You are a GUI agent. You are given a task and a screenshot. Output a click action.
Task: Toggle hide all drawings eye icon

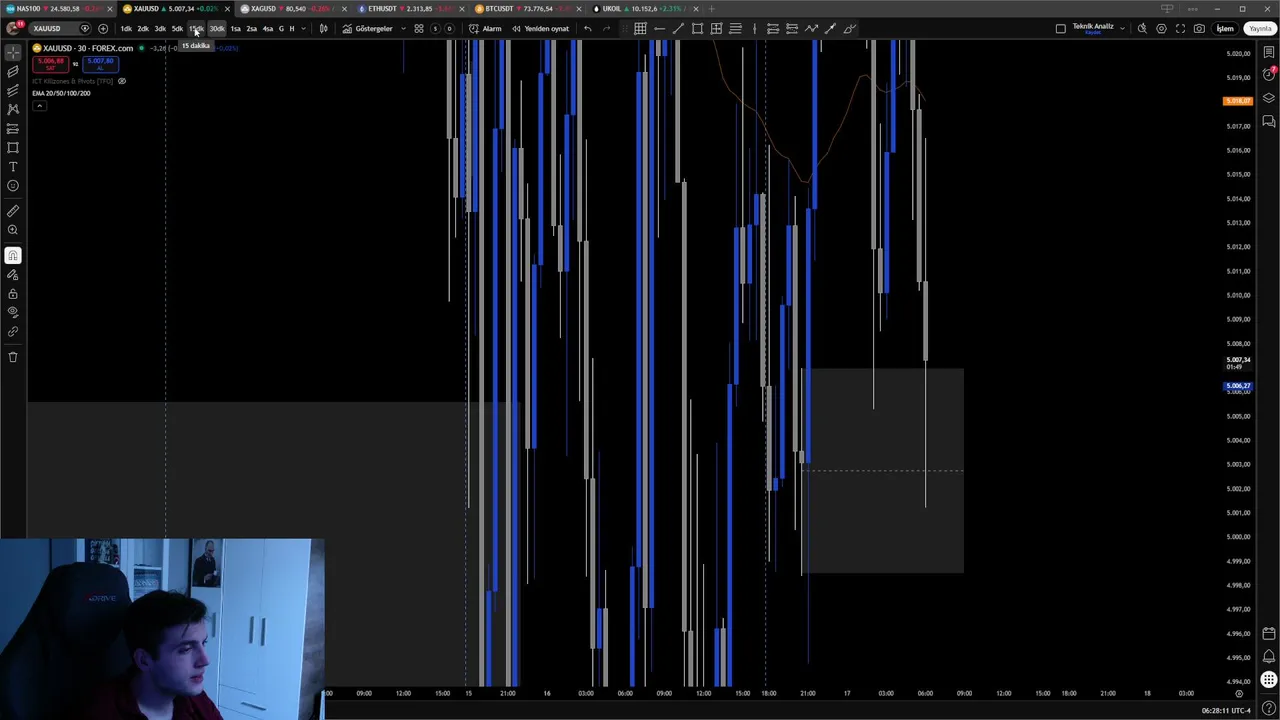coord(13,313)
